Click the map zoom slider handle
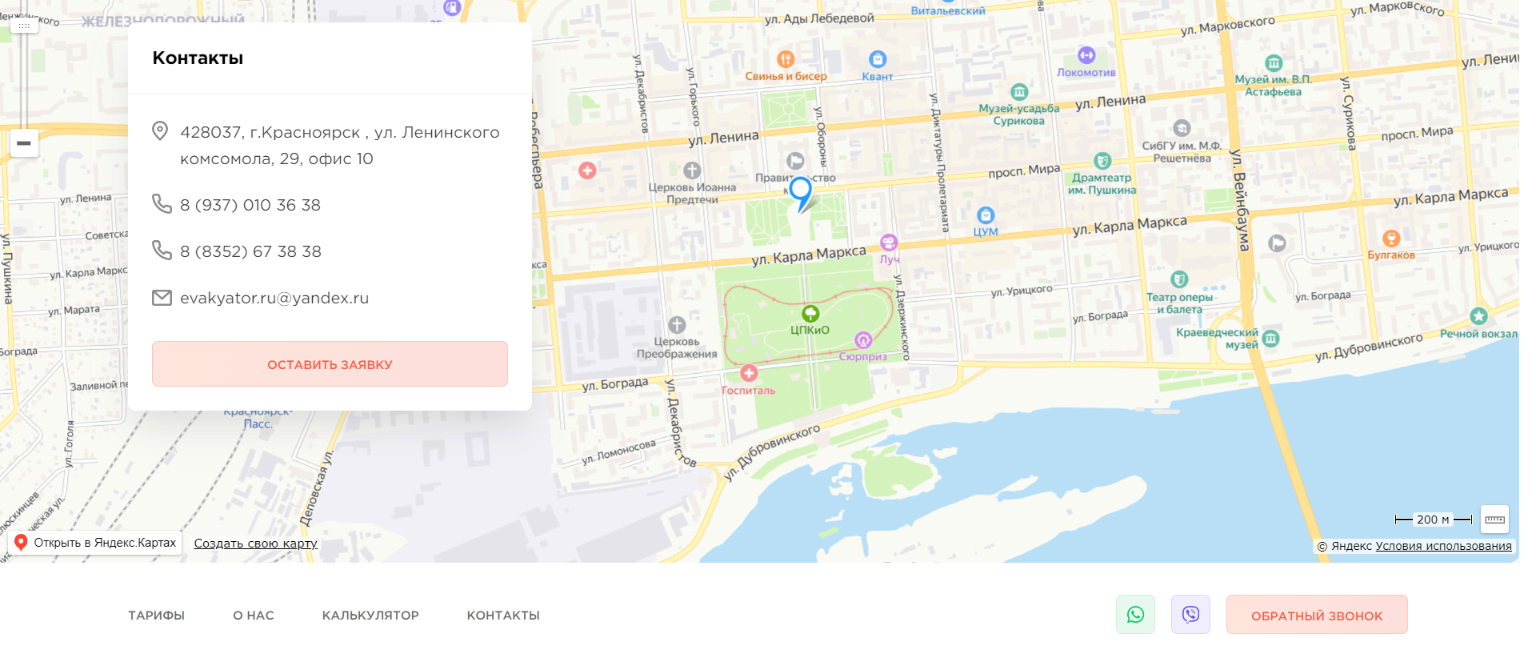The width and height of the screenshot is (1536, 666). pos(24,25)
